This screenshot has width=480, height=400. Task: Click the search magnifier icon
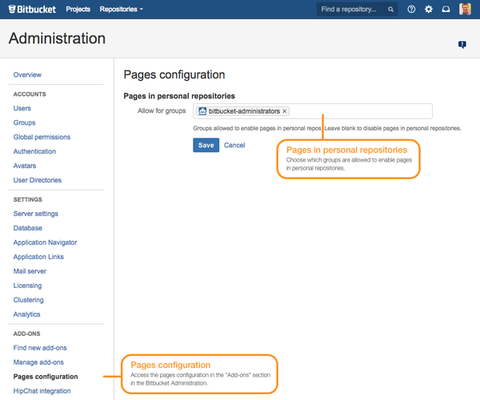391,9
